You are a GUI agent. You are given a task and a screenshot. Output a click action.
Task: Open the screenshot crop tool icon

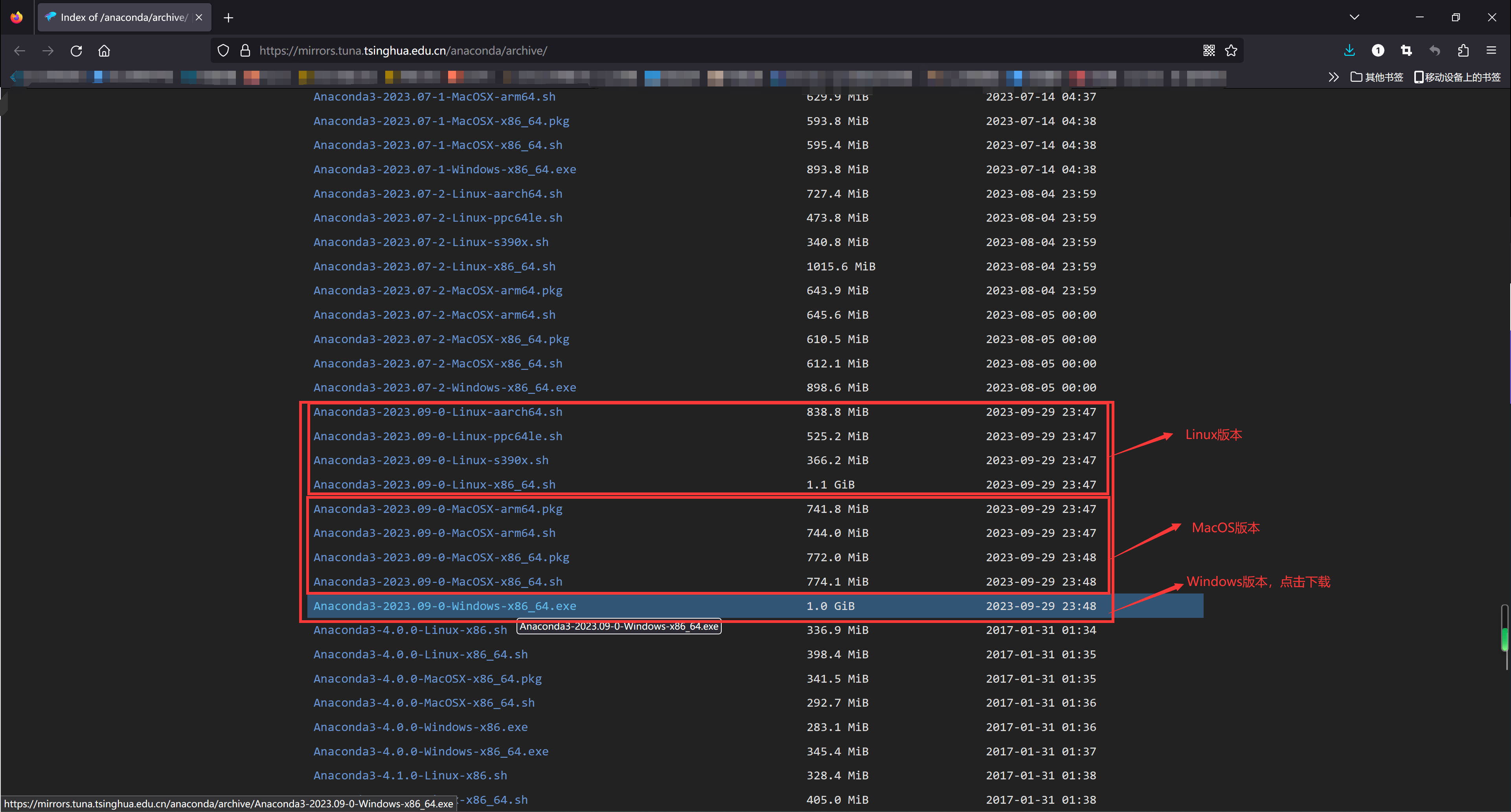pos(1406,51)
